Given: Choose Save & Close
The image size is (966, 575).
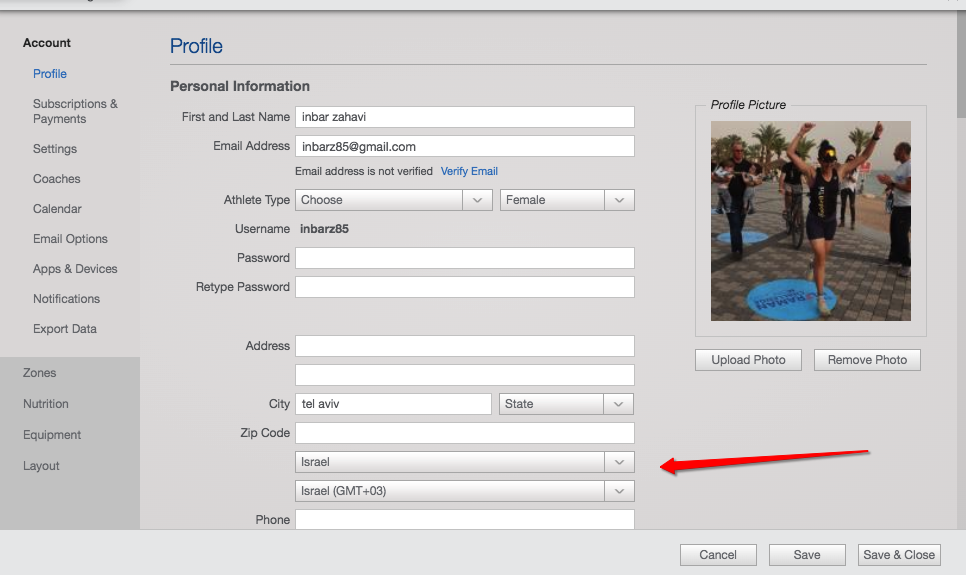Looking at the screenshot, I should [x=899, y=555].
